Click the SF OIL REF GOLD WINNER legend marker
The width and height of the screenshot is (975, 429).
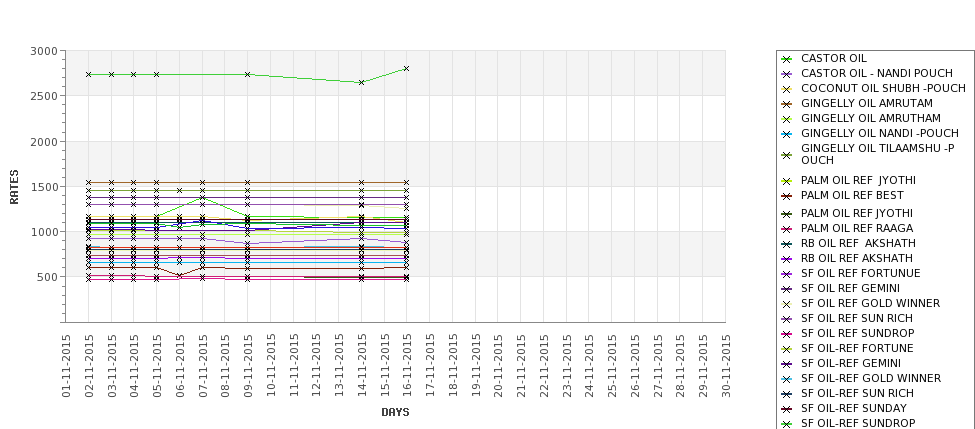click(787, 304)
